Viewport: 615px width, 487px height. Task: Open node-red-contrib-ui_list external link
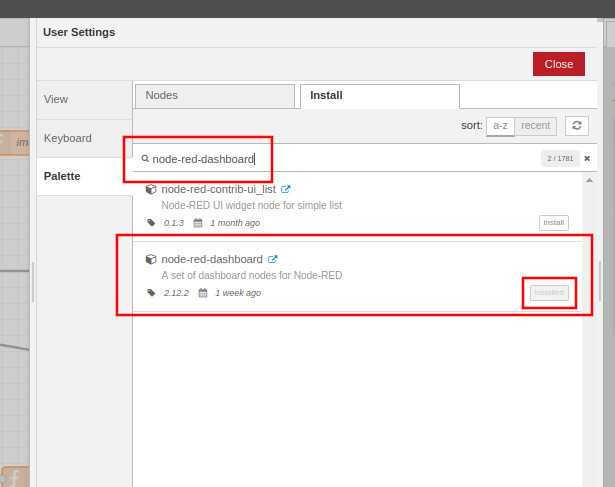286,189
